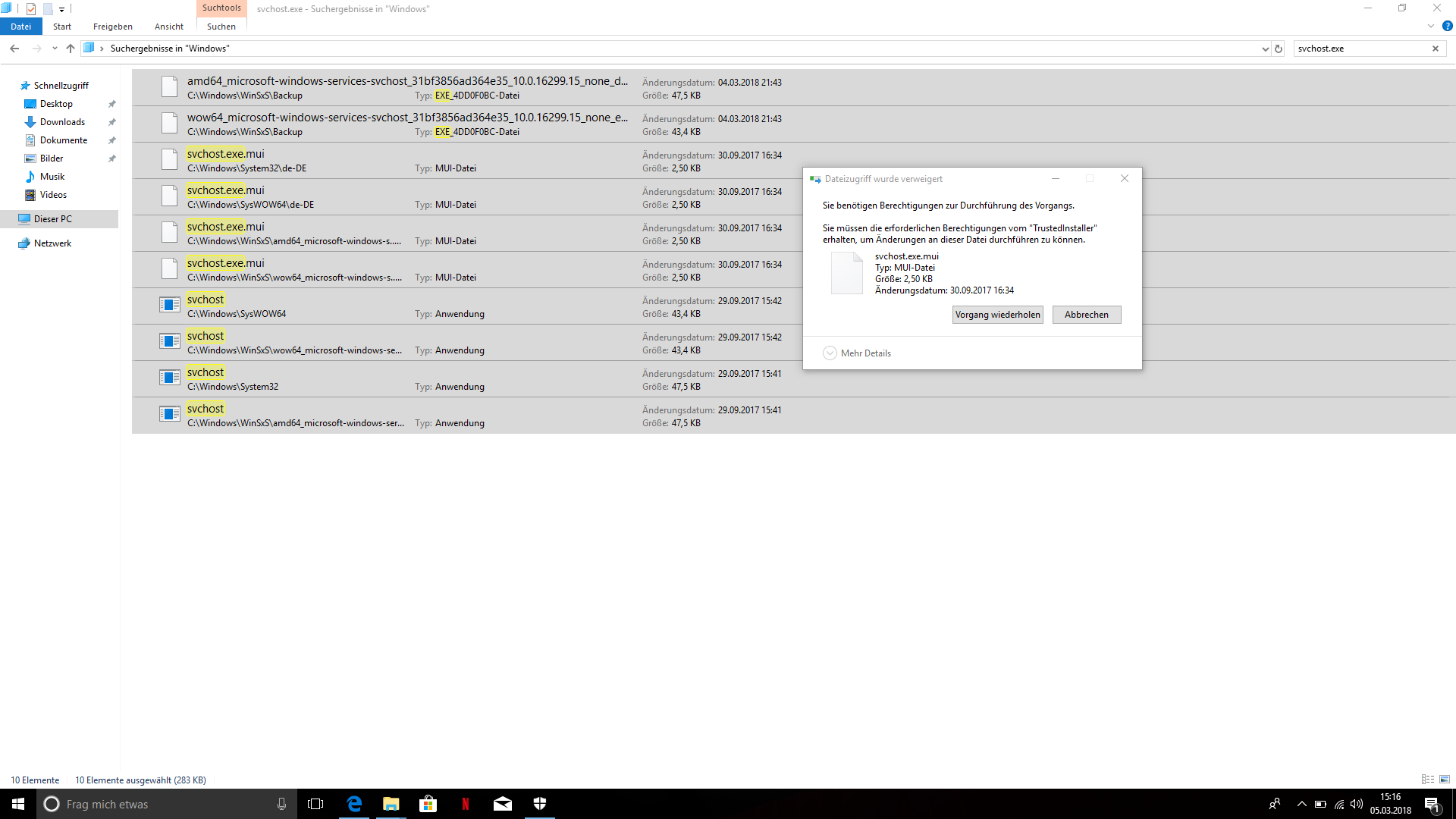Screen dimensions: 1456x819
Task: Select svchost in C:\Windows\System32
Action: [206, 372]
